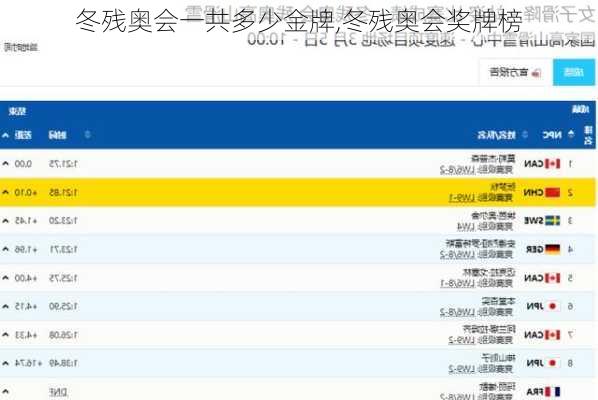Select the time value 1:38.49
598x400 pixels.
(63, 363)
